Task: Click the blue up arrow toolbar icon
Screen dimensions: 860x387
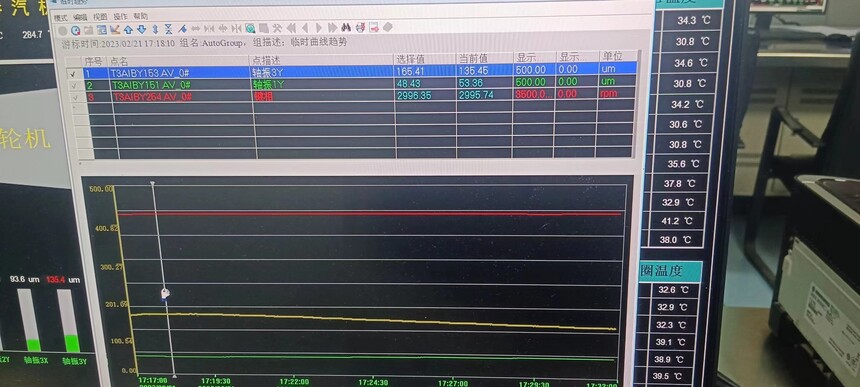Action: tap(128, 29)
